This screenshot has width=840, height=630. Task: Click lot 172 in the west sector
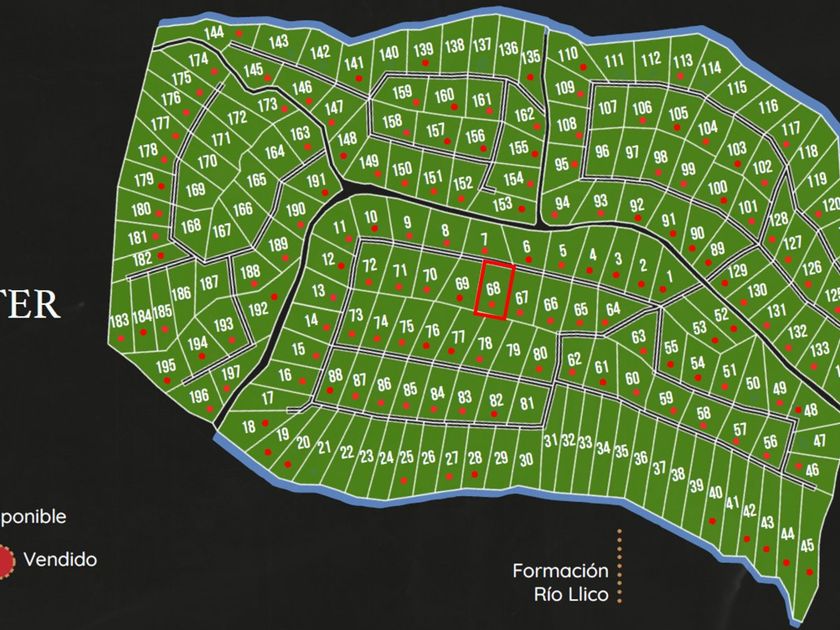tap(237, 117)
